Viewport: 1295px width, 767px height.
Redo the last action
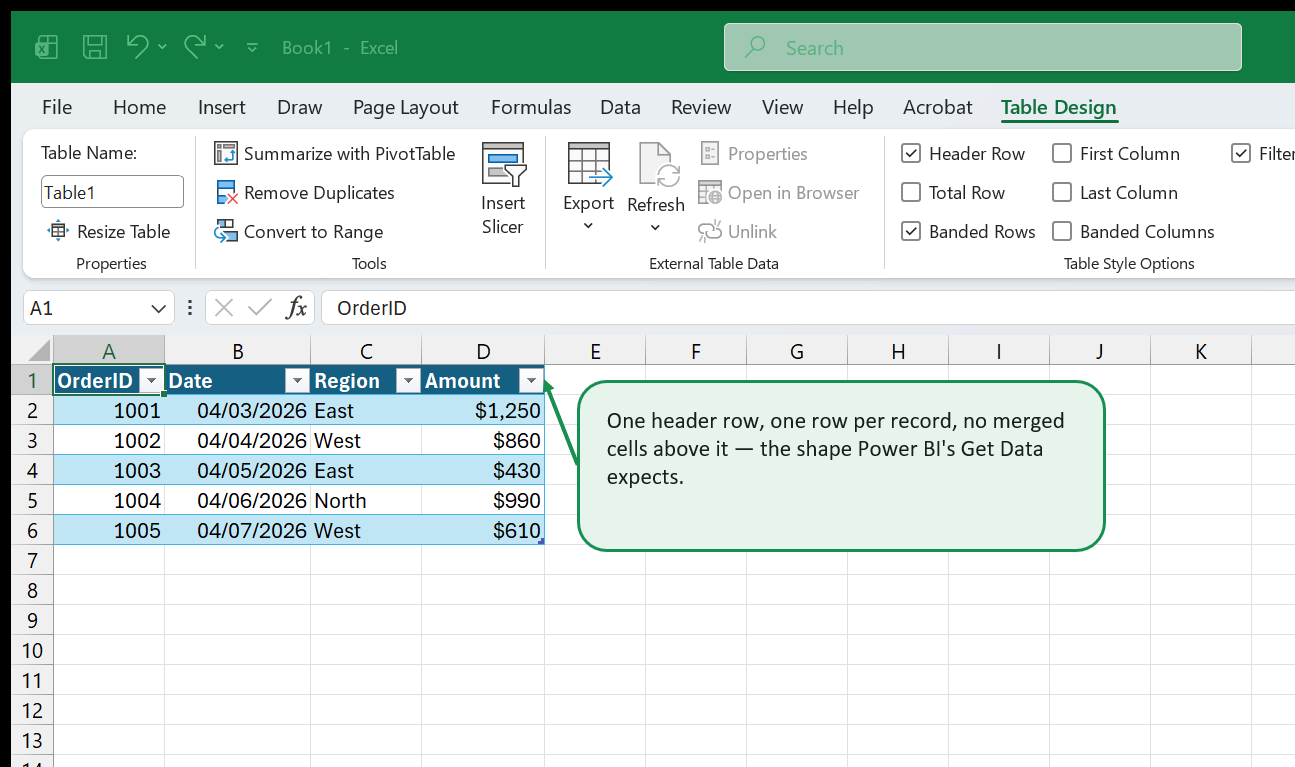(195, 46)
